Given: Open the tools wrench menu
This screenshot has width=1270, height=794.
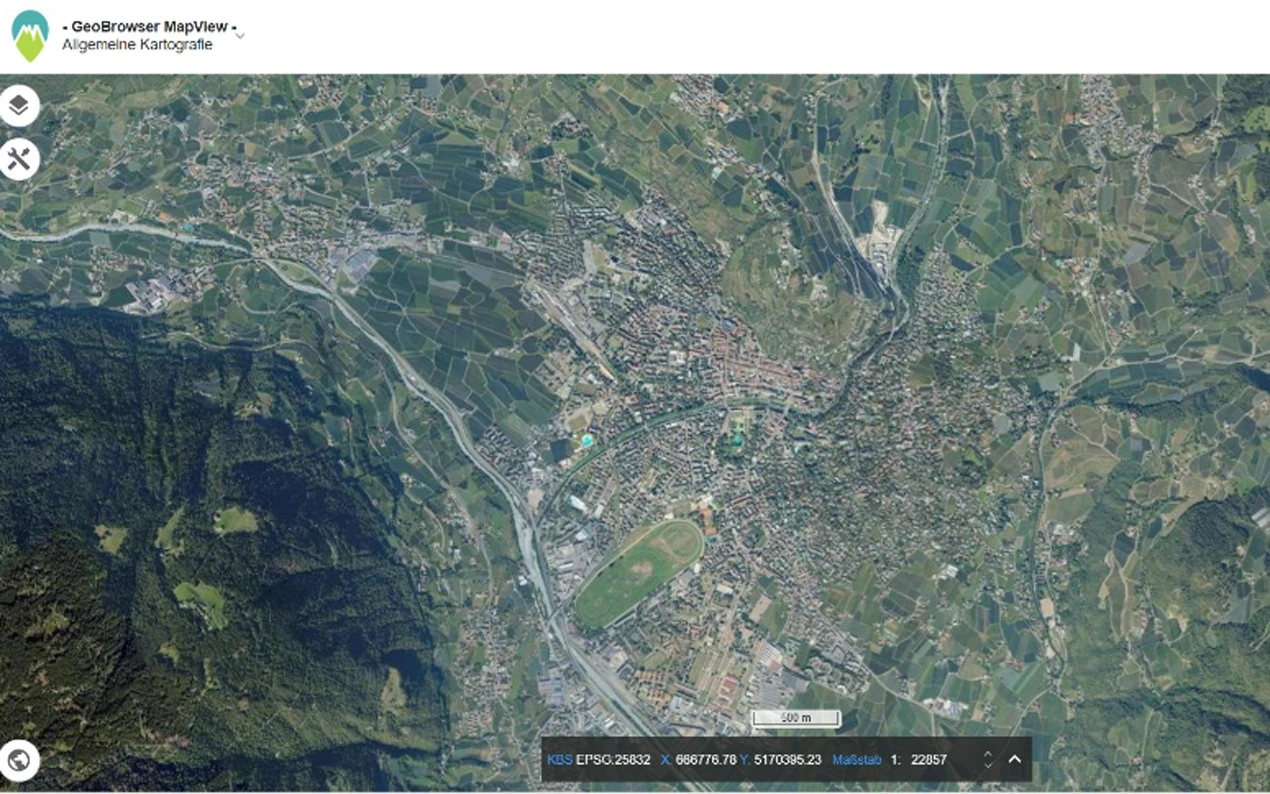Looking at the screenshot, I should click(x=19, y=158).
